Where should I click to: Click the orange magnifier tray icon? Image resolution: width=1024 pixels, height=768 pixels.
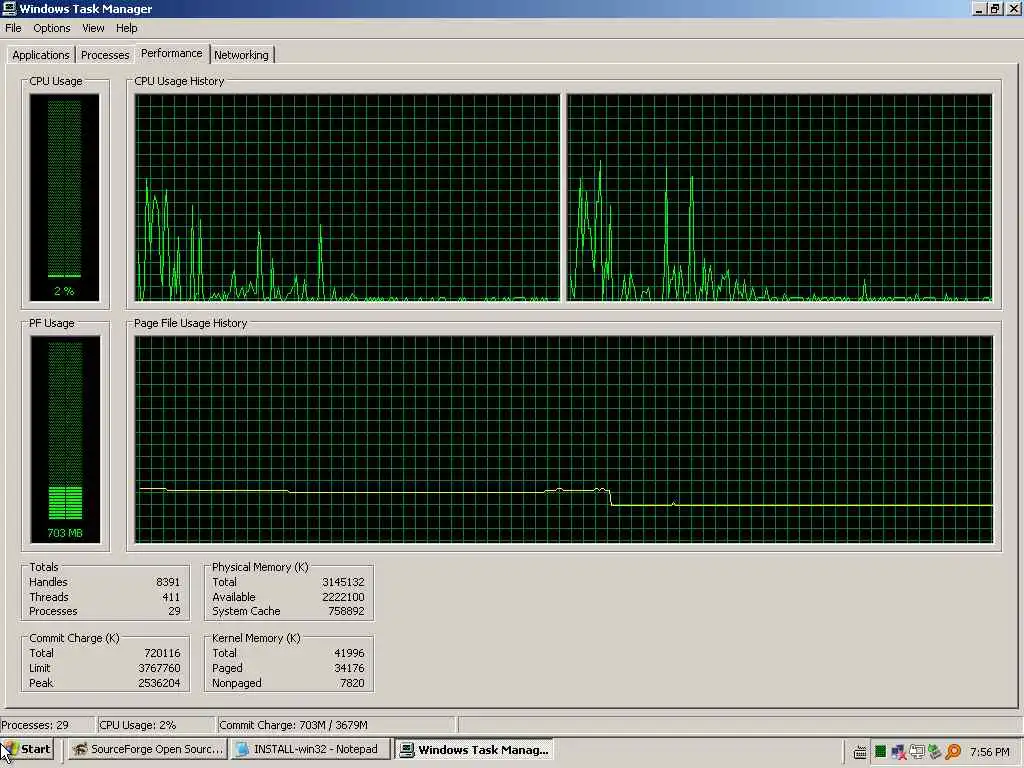click(x=953, y=752)
